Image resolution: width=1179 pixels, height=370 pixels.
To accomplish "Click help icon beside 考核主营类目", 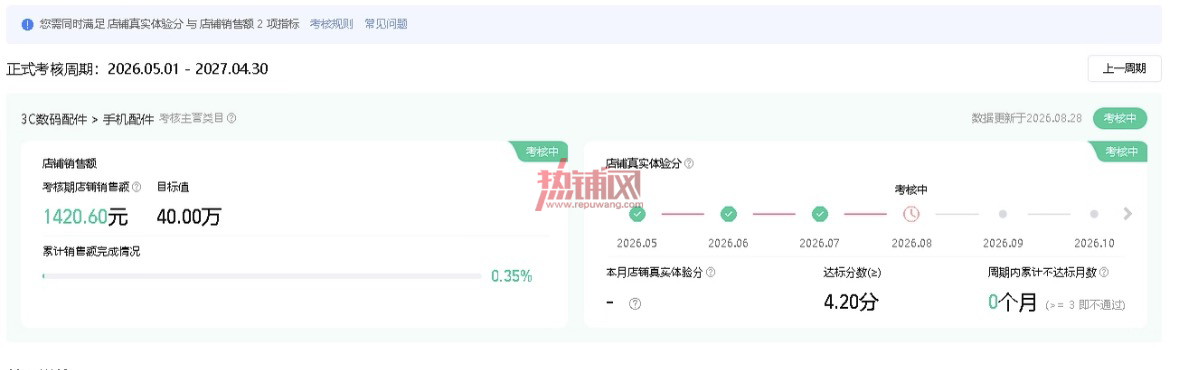I will click(x=232, y=118).
